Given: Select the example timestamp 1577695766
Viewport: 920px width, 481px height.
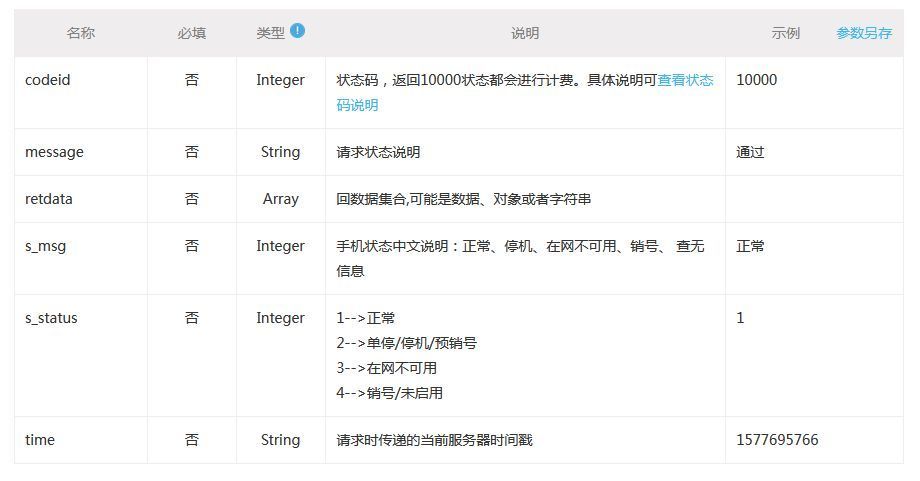Looking at the screenshot, I should pyautogui.click(x=777, y=440).
